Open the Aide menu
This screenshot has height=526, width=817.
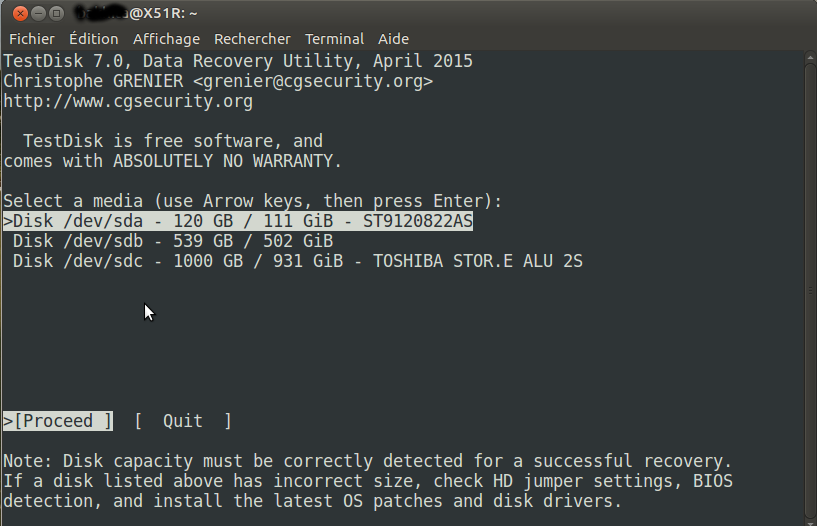[x=393, y=39]
